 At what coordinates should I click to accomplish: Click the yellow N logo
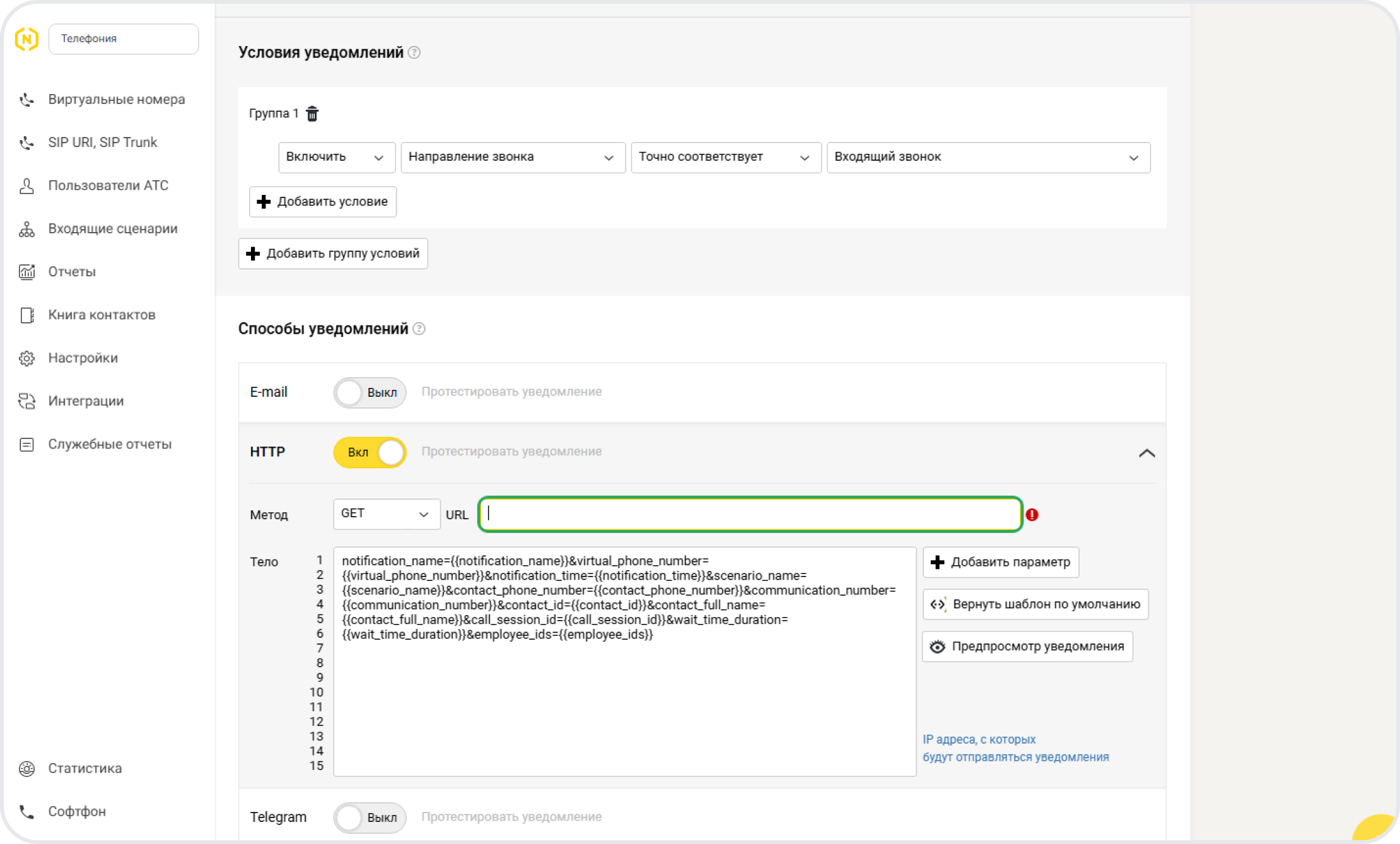click(x=26, y=39)
